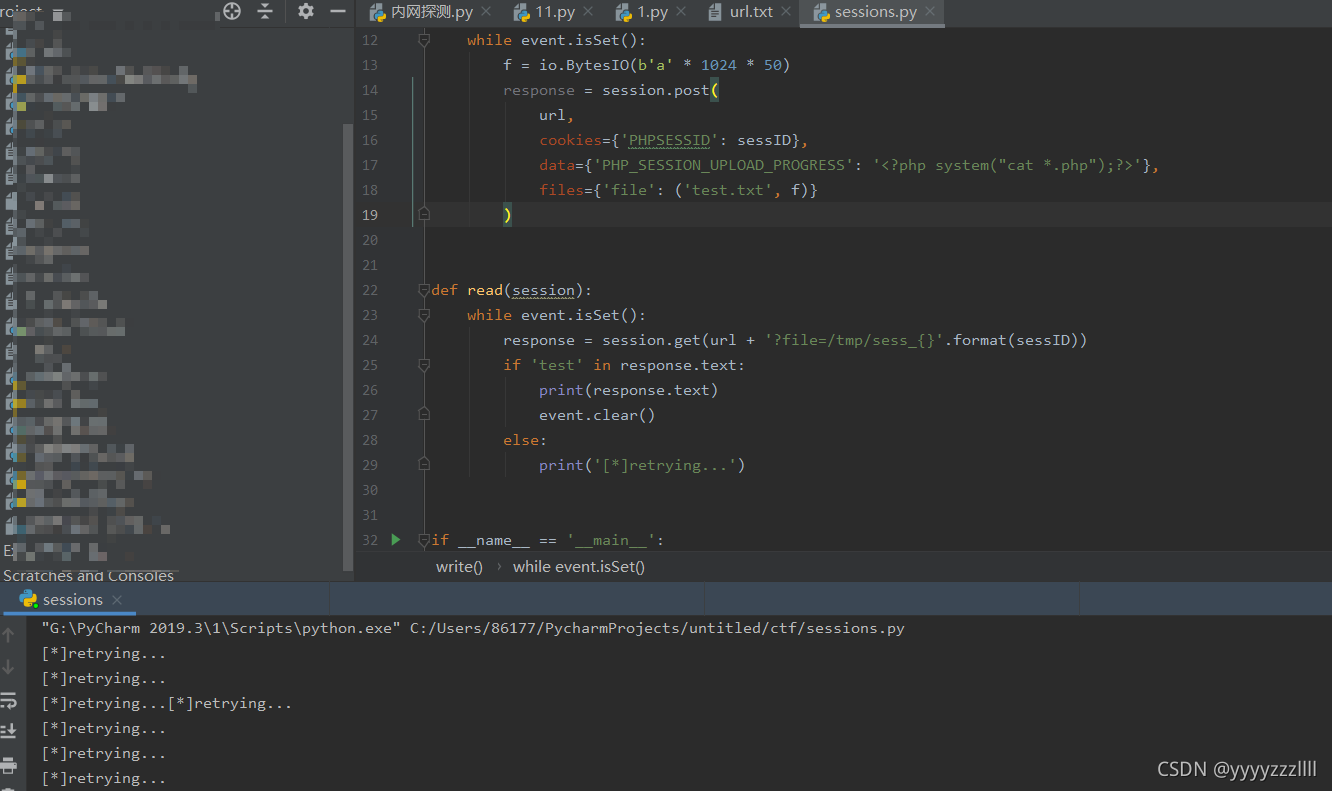Click the locate-current-file target icon in Project panel
This screenshot has width=1332, height=791.
coord(232,11)
